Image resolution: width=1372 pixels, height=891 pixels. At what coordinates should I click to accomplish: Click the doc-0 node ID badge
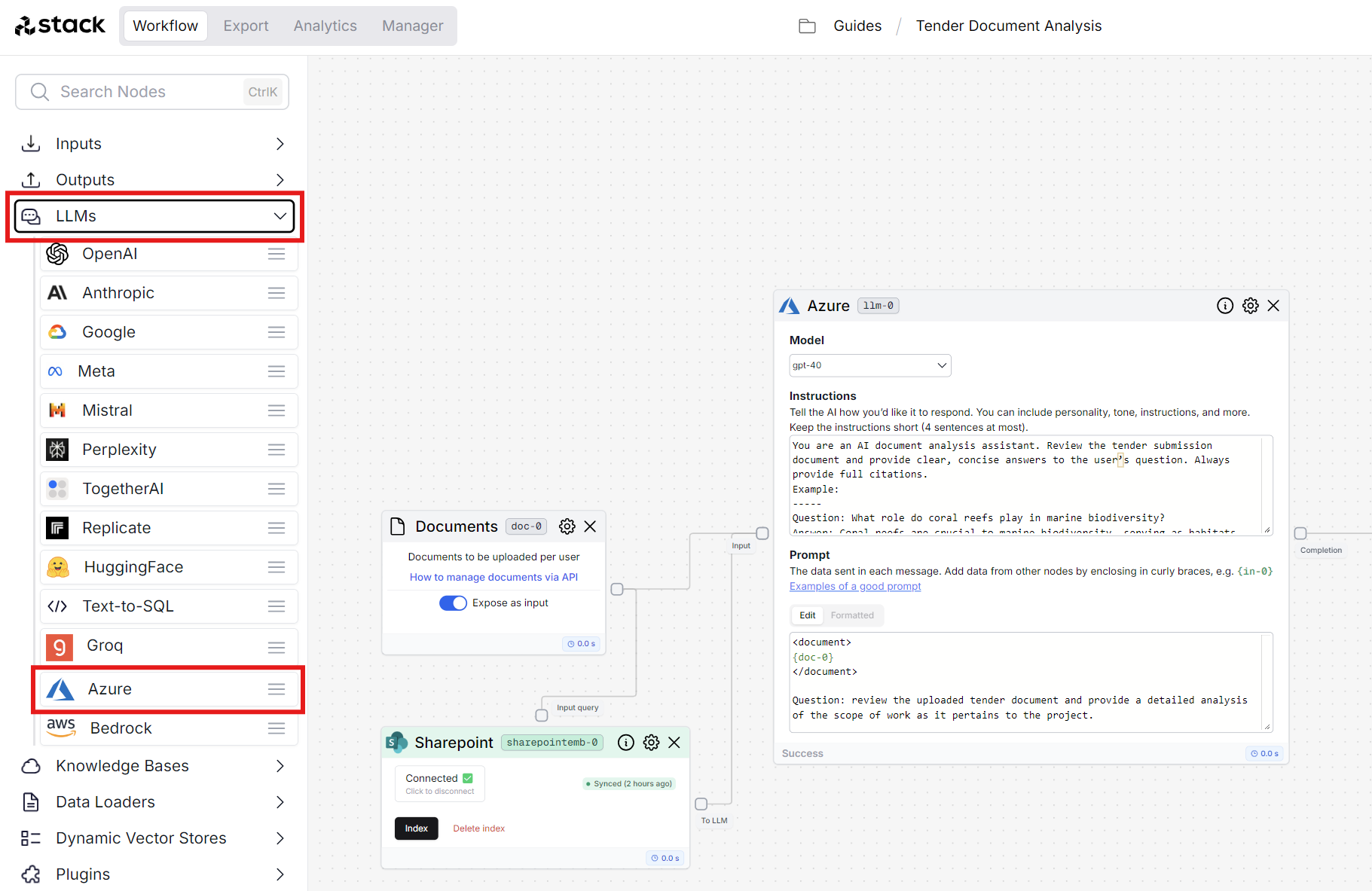[x=526, y=526]
